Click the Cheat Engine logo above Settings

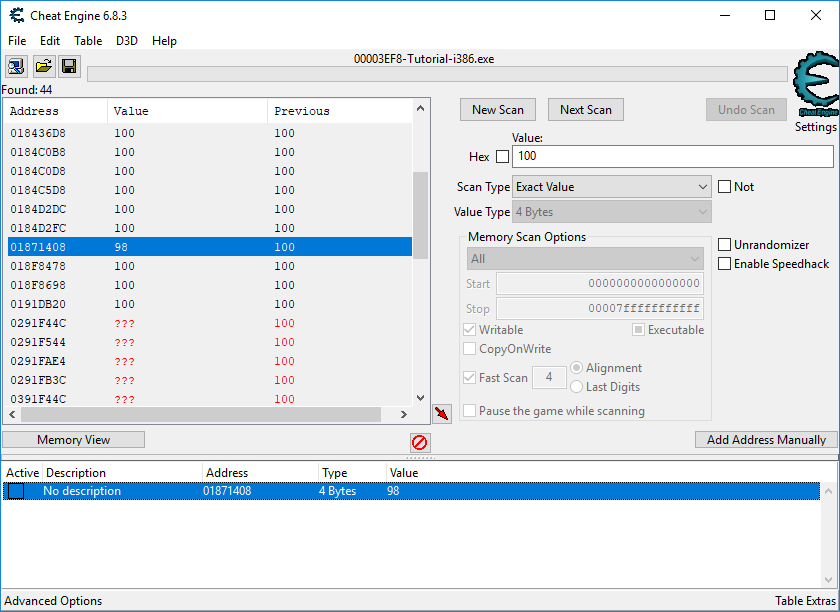coord(815,84)
